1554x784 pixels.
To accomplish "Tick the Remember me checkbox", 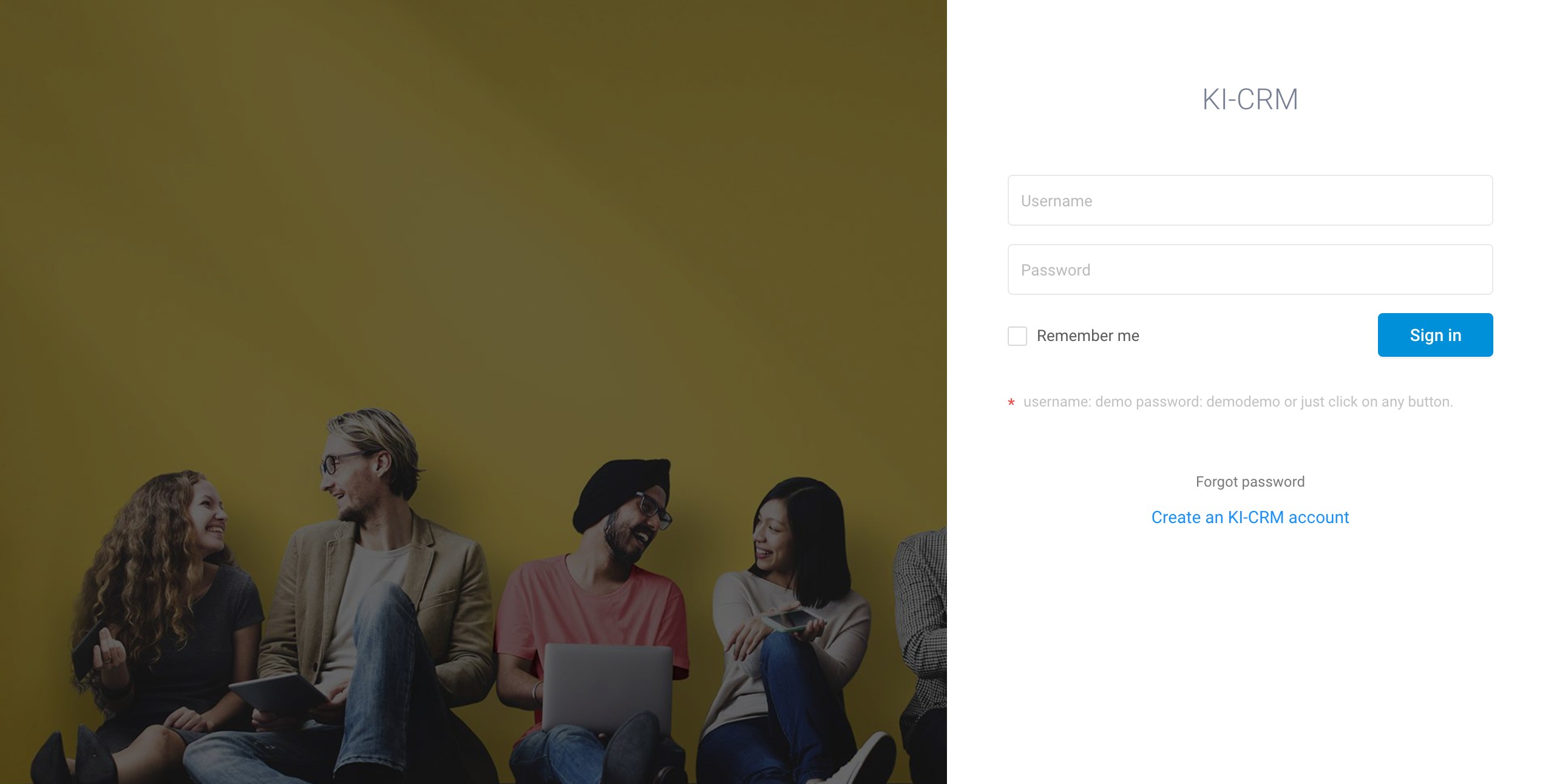I will [1017, 336].
